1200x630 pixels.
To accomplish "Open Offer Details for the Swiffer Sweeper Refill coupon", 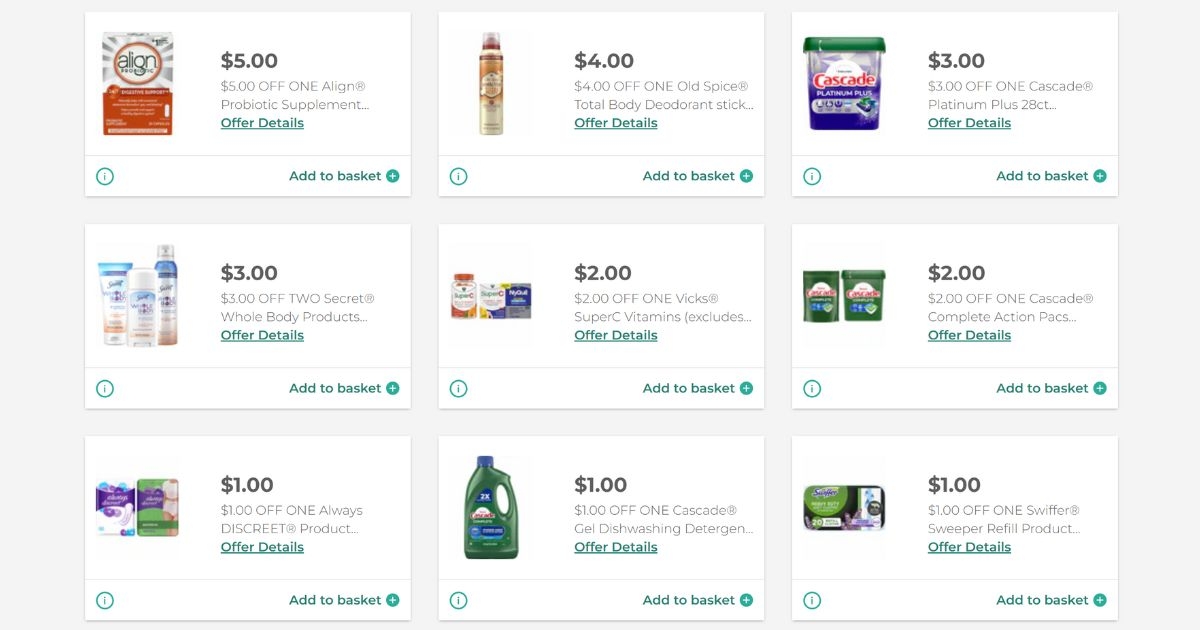I will click(x=968, y=547).
